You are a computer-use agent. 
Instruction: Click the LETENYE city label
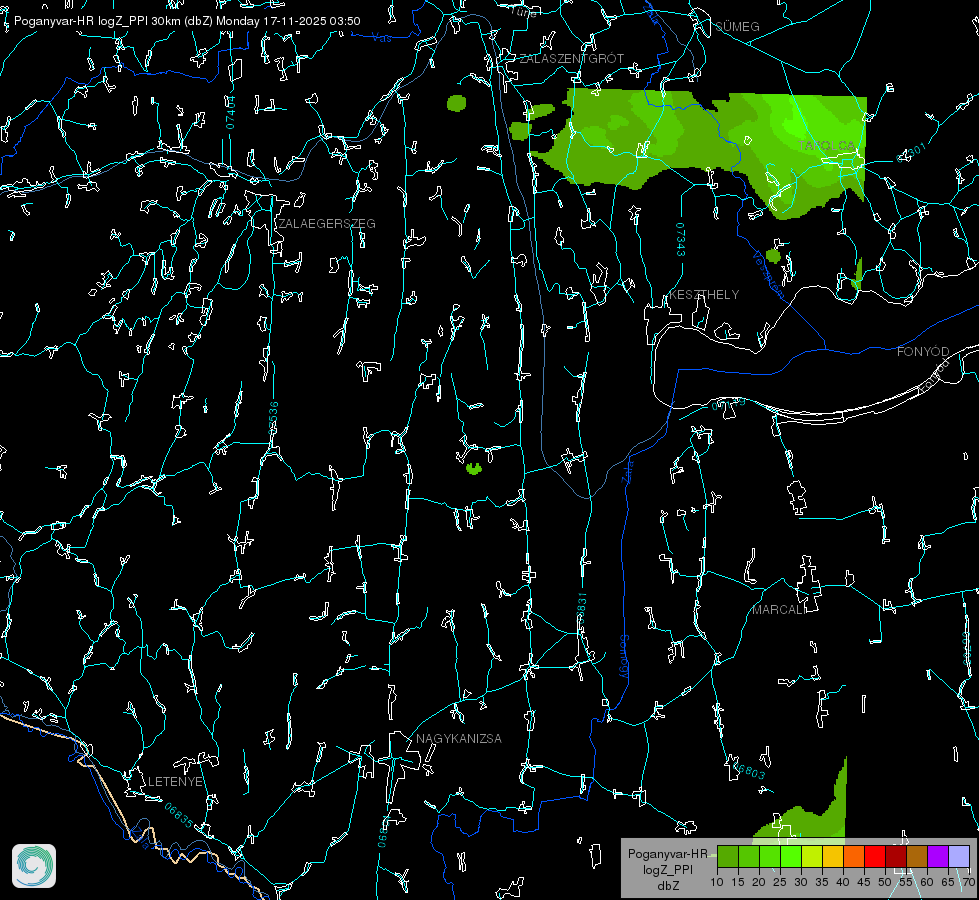[x=175, y=782]
